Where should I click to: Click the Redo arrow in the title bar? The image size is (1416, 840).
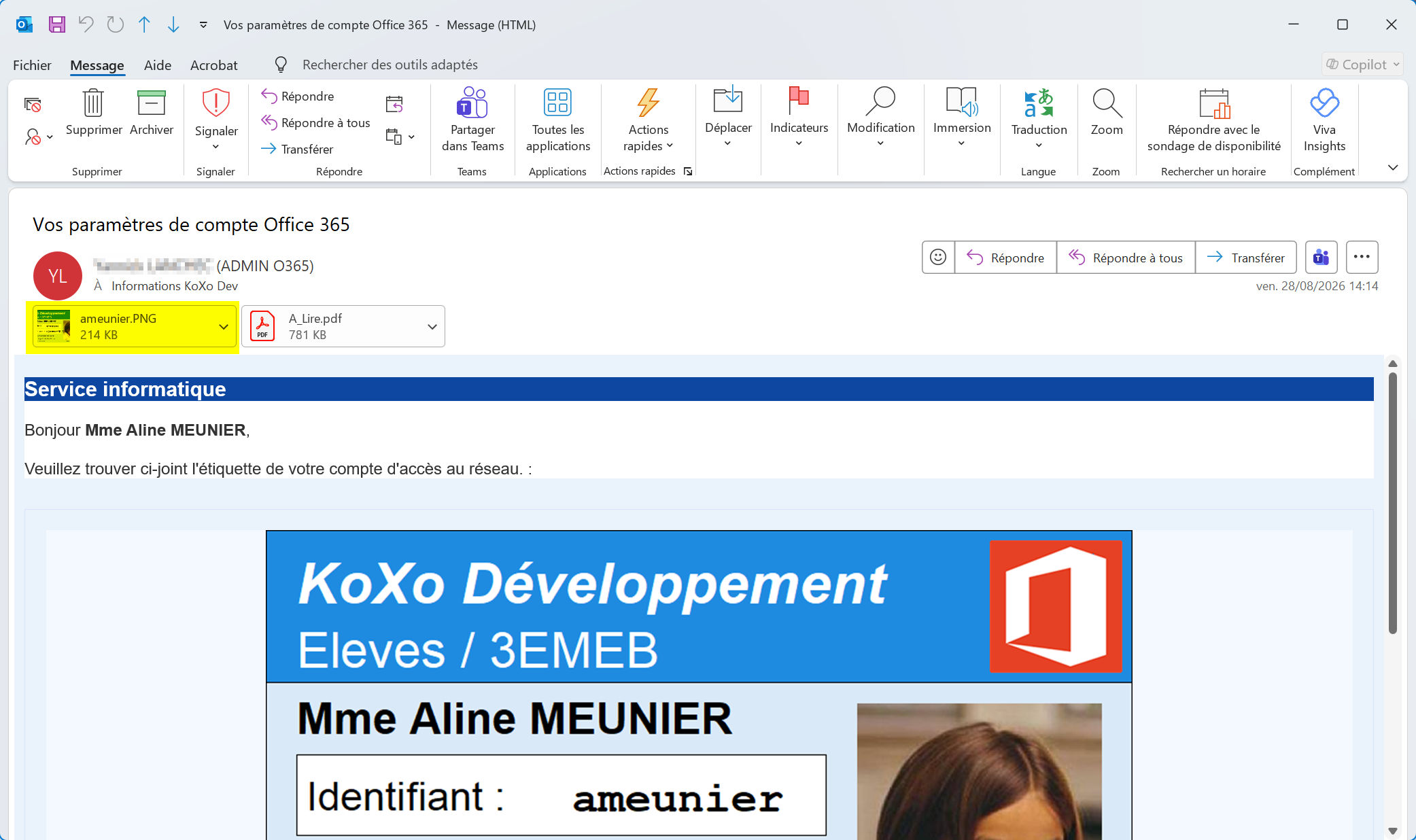(115, 25)
